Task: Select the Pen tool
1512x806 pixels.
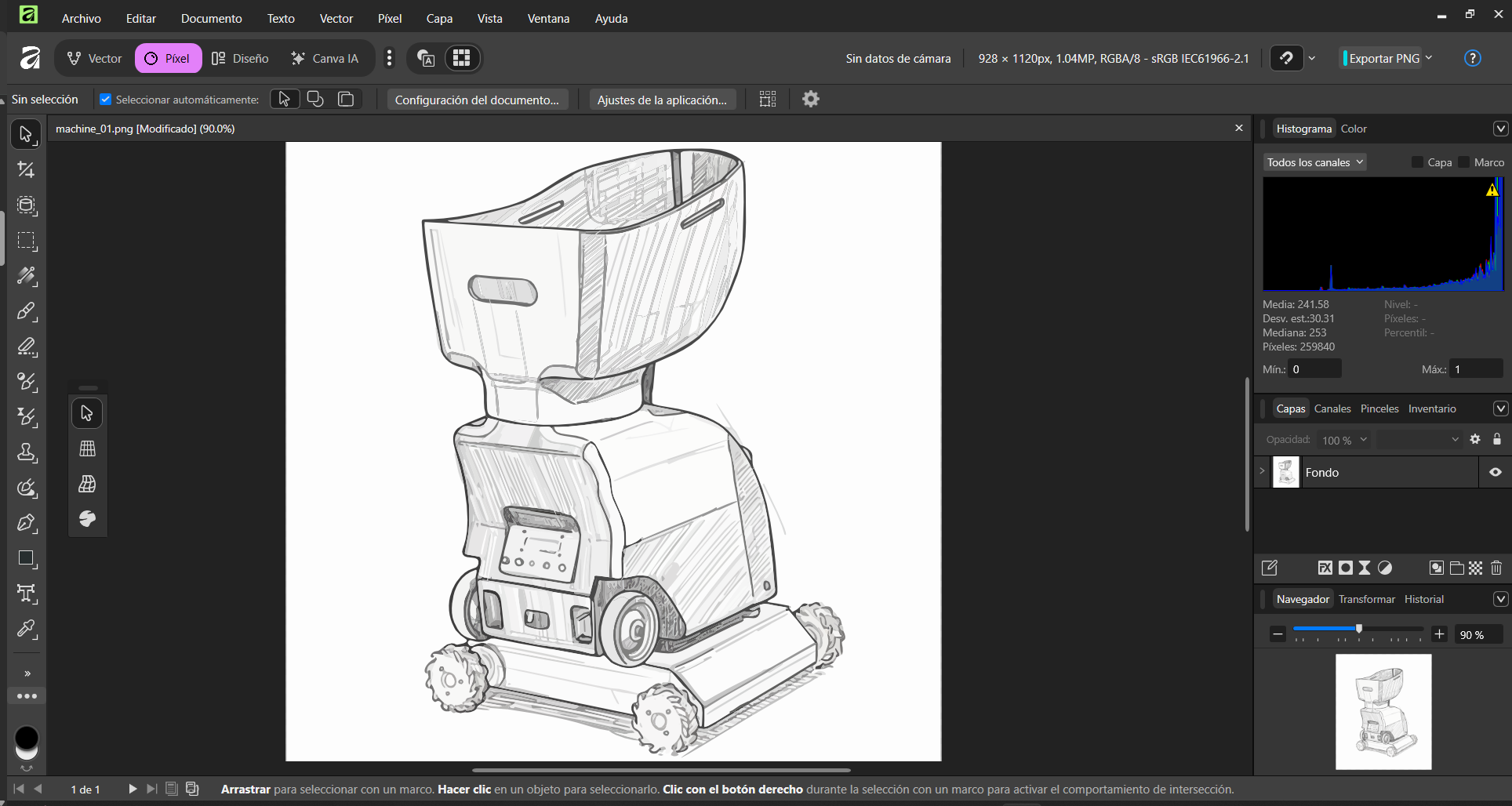Action: pos(26,523)
